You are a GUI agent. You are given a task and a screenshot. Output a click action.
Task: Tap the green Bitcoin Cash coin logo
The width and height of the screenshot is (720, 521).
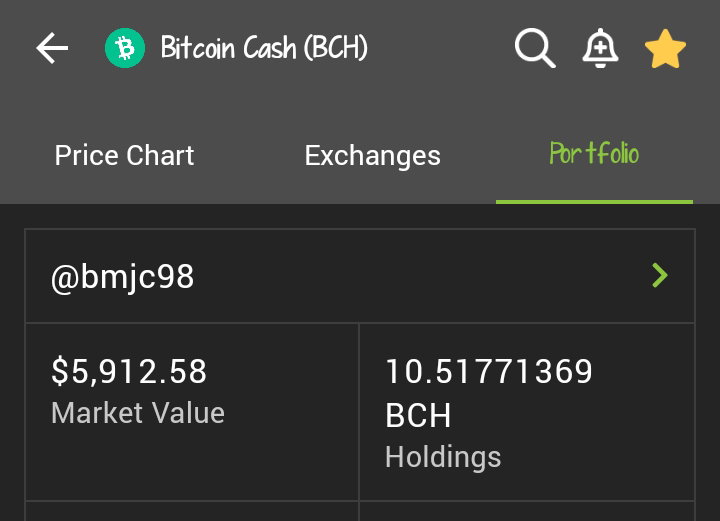coord(125,48)
